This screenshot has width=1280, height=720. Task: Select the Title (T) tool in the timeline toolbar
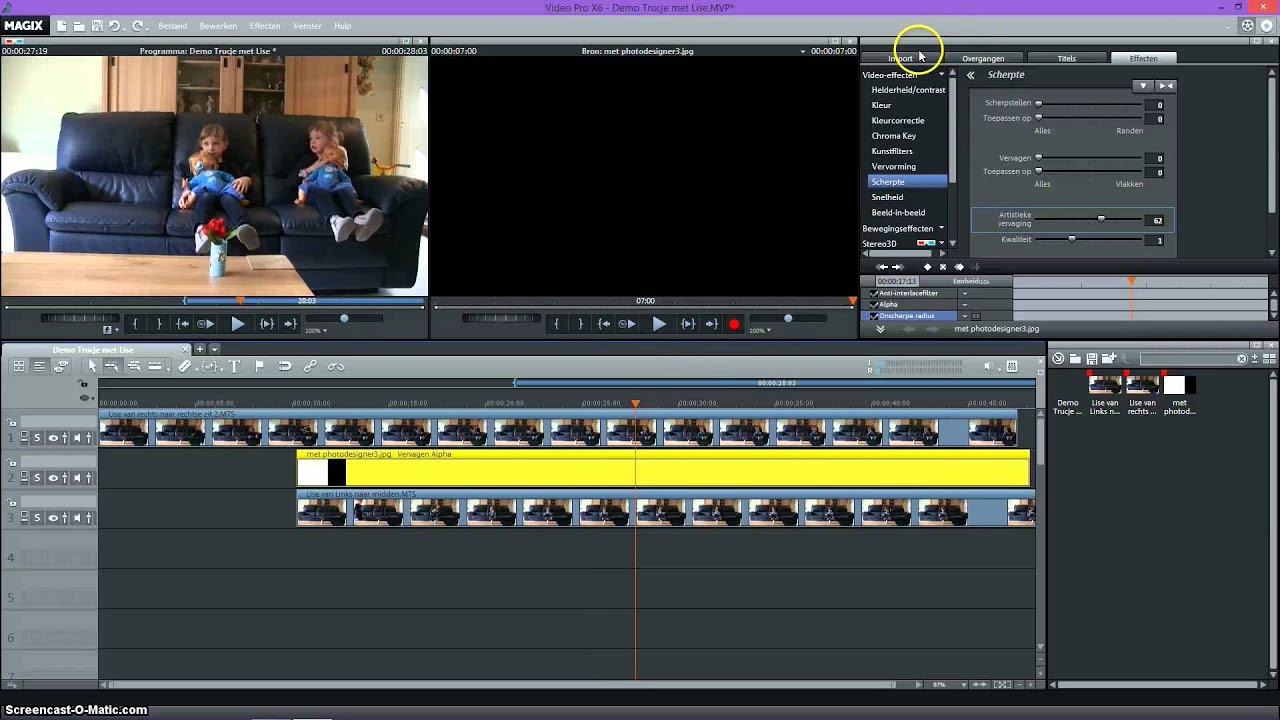click(234, 367)
